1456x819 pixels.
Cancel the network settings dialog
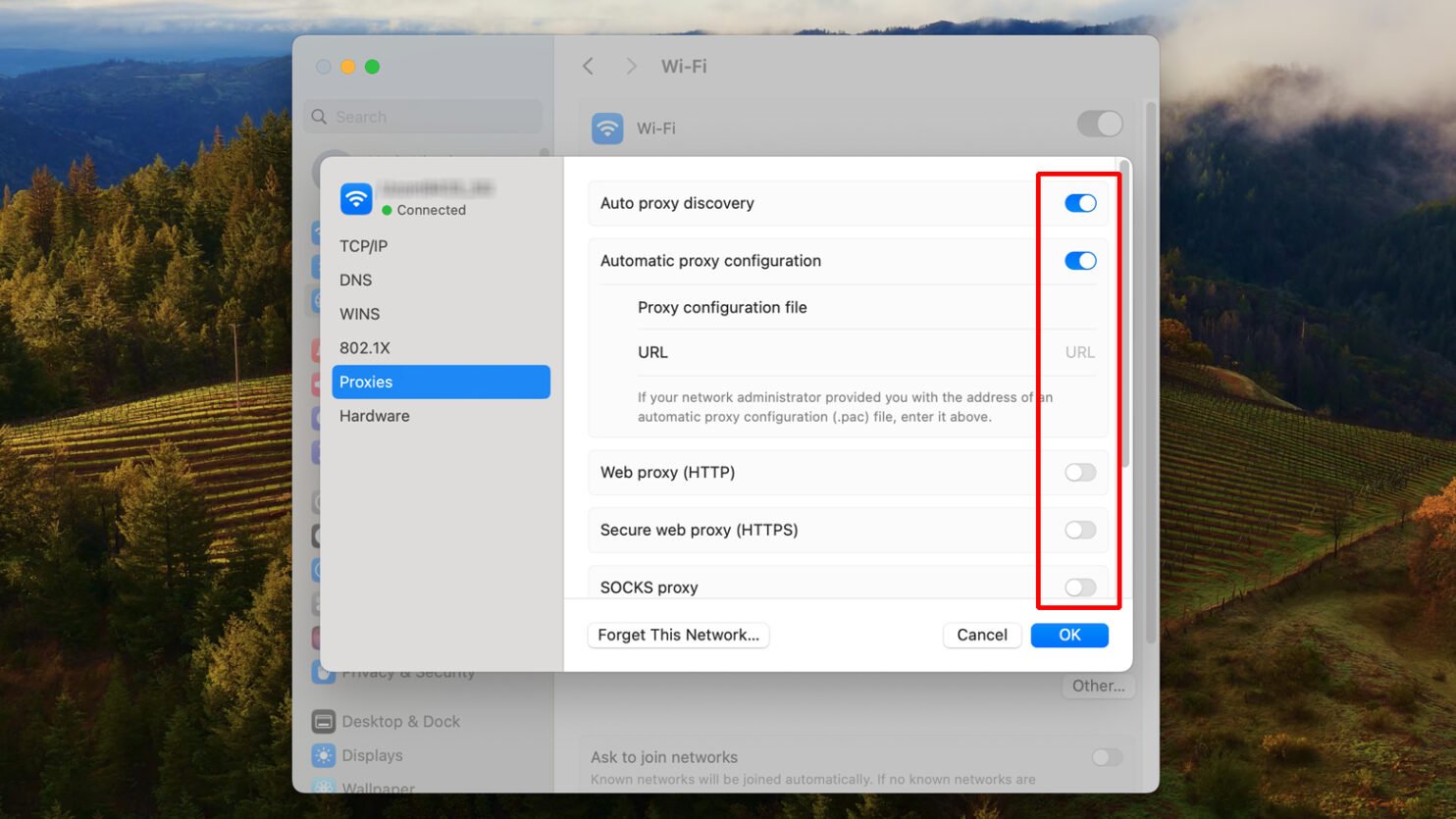coord(981,636)
